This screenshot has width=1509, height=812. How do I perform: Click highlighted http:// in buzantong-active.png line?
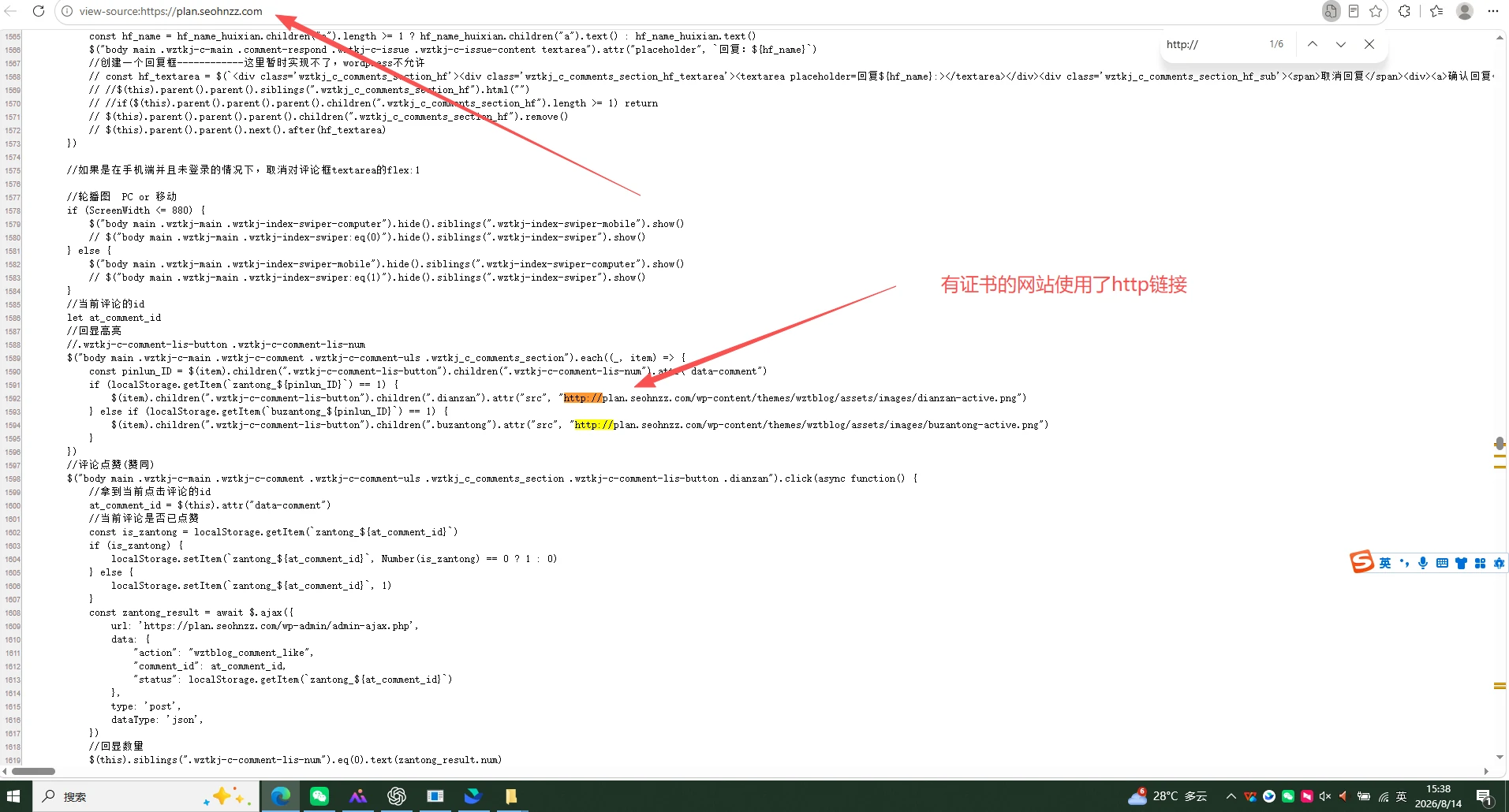pyautogui.click(x=594, y=425)
